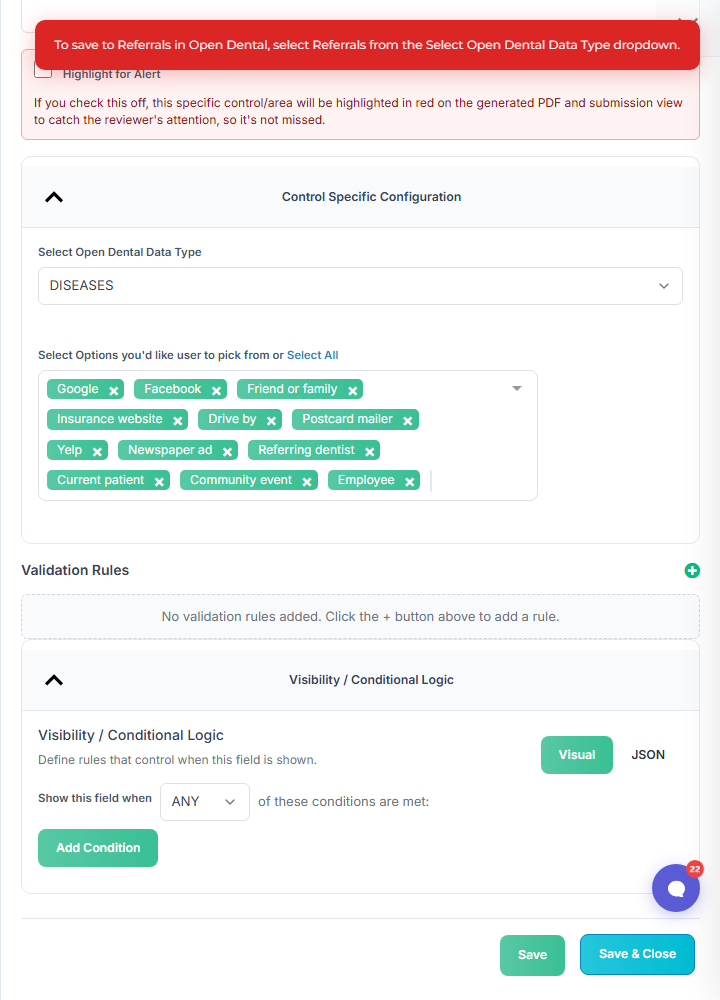Toggle the Highlight for Alert checkbox
Image resolution: width=720 pixels, height=1000 pixels.
click(43, 71)
